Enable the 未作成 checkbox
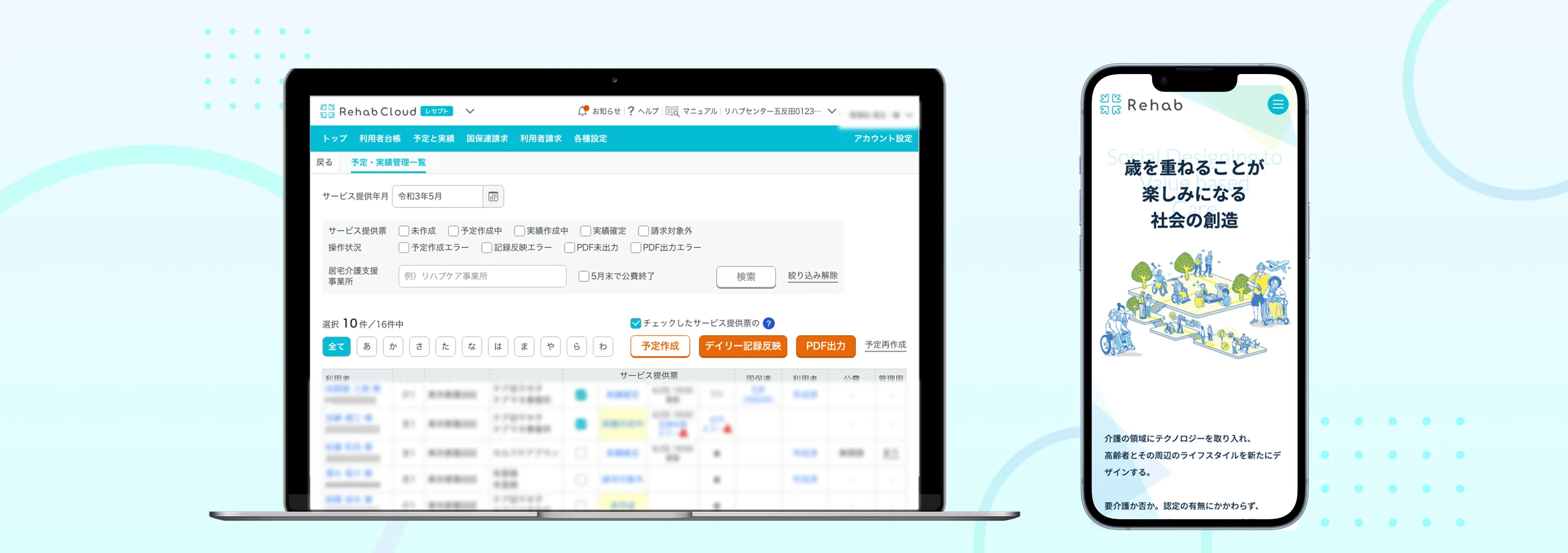 coord(403,231)
